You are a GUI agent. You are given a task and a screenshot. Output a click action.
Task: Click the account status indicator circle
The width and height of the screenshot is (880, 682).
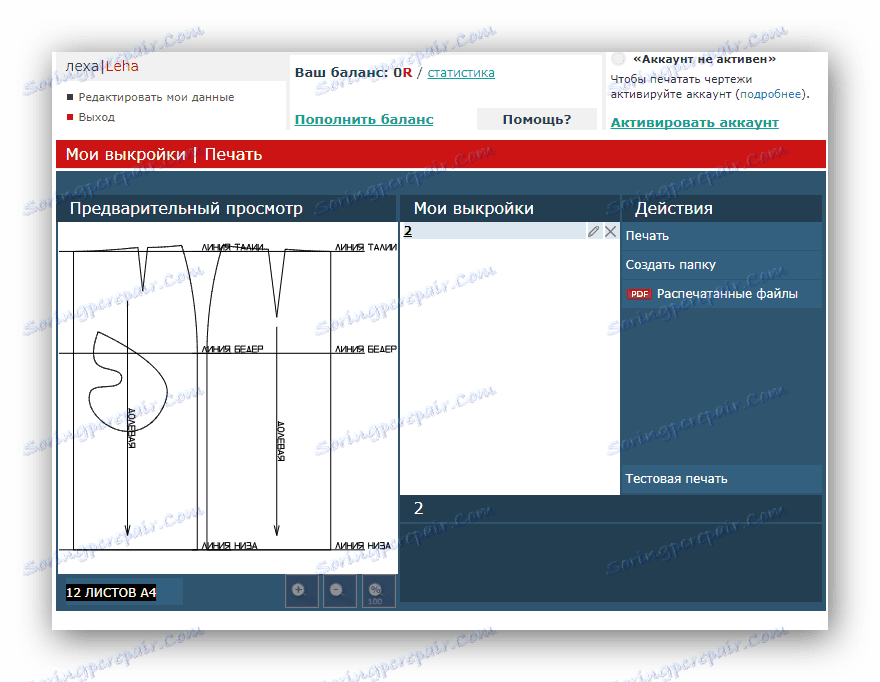(x=618, y=59)
